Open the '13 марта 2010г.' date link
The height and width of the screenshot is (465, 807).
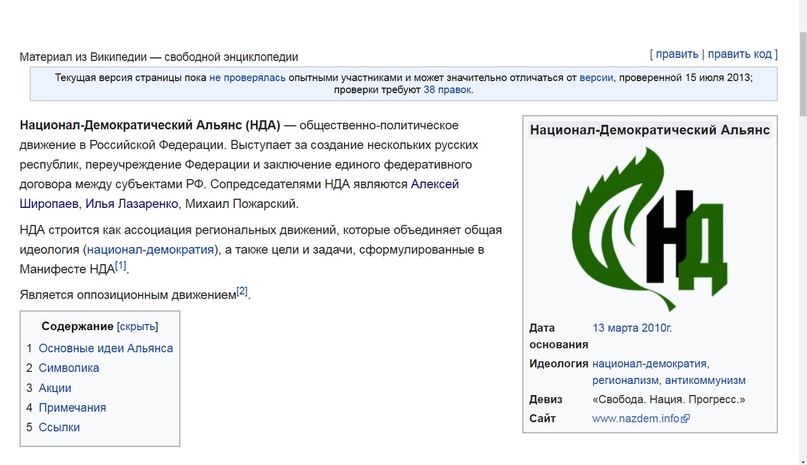(632, 328)
